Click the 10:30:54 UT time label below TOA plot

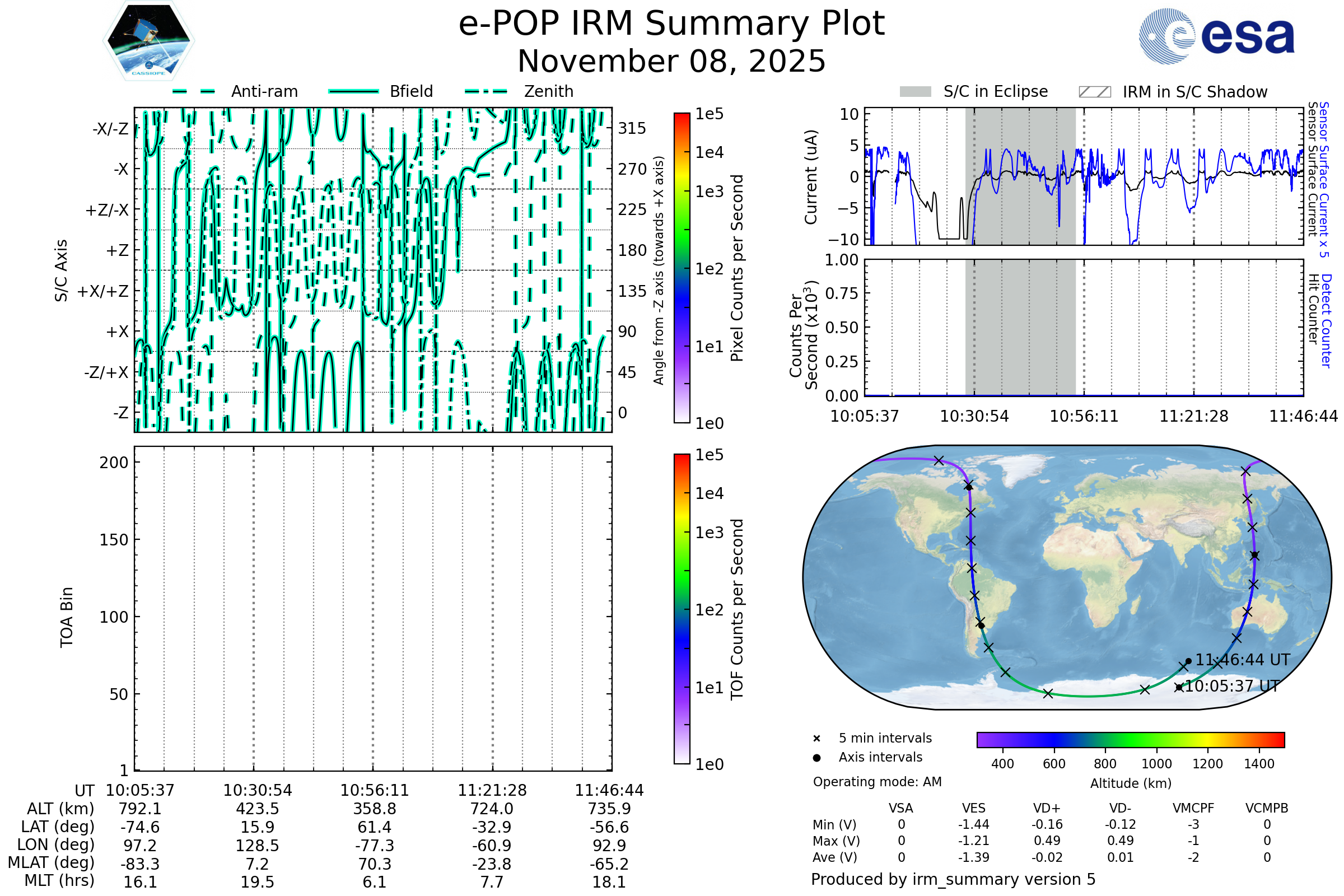click(257, 790)
